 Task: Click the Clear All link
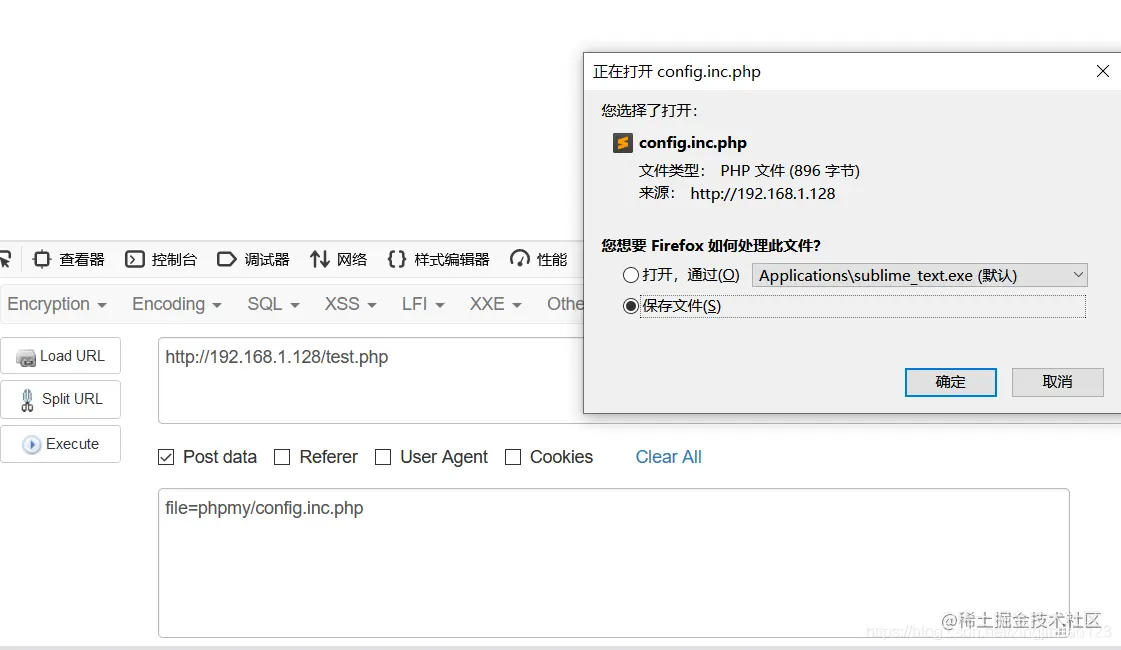668,457
